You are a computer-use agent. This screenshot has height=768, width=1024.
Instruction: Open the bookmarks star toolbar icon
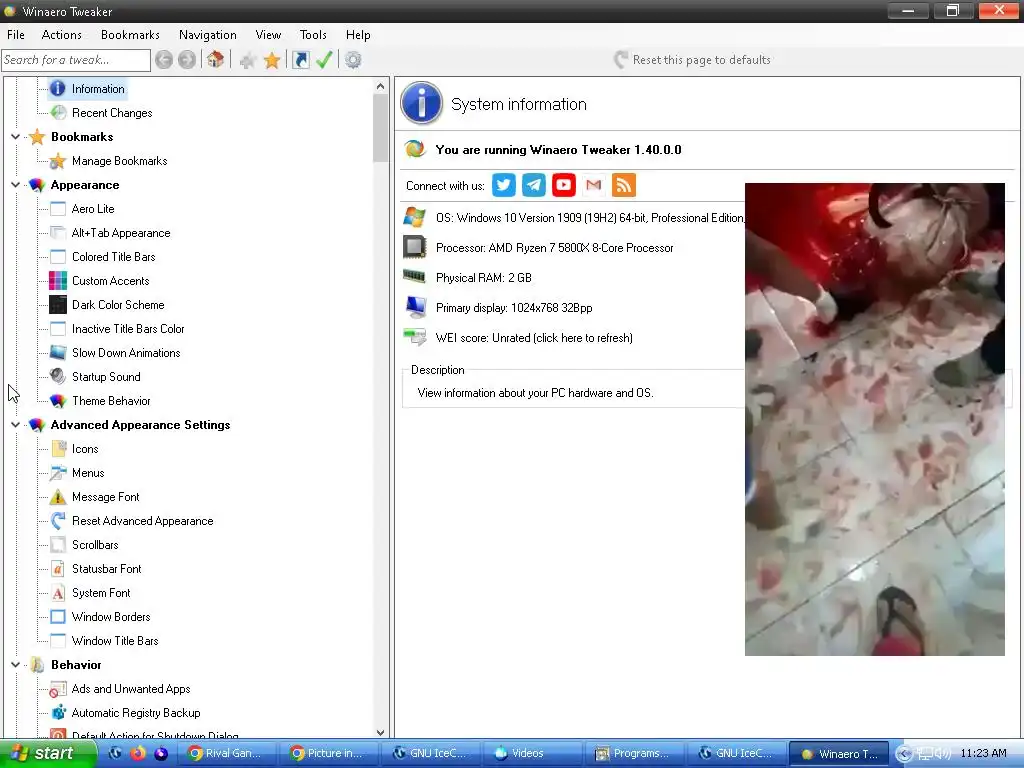(272, 61)
